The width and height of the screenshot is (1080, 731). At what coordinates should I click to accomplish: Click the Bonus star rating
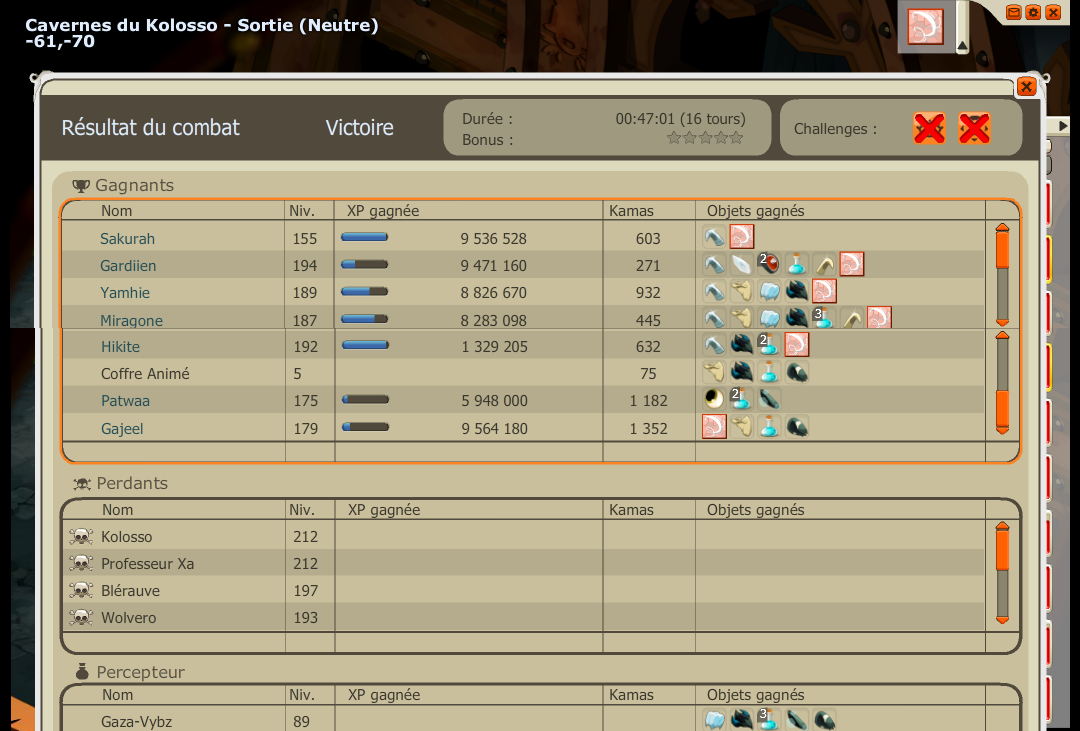(x=705, y=138)
